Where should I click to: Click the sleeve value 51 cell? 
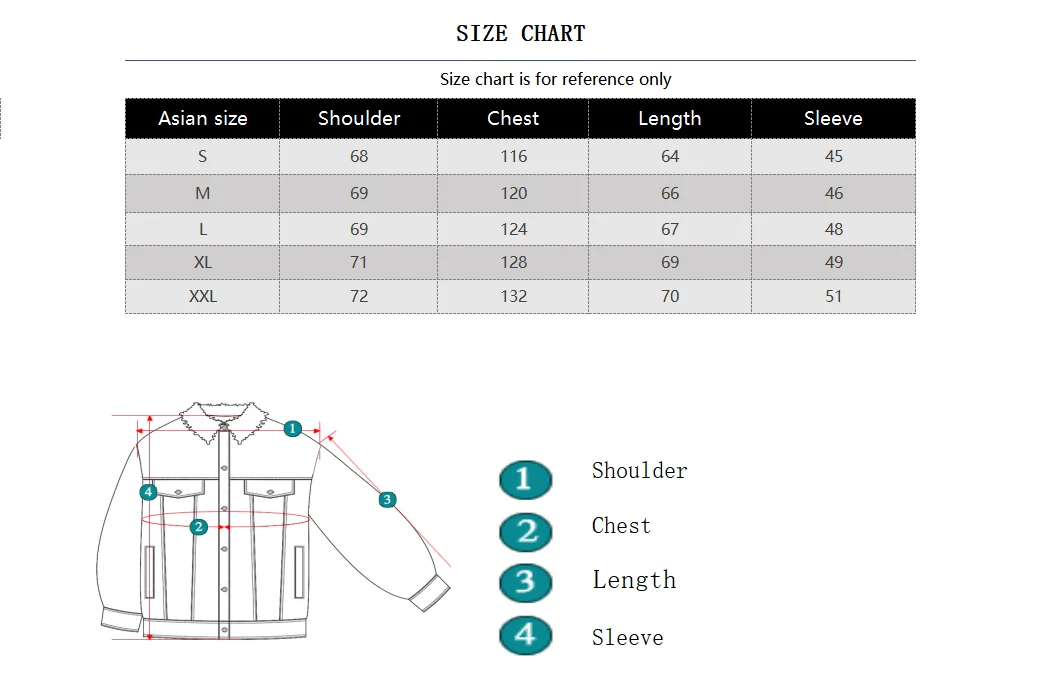coord(833,296)
